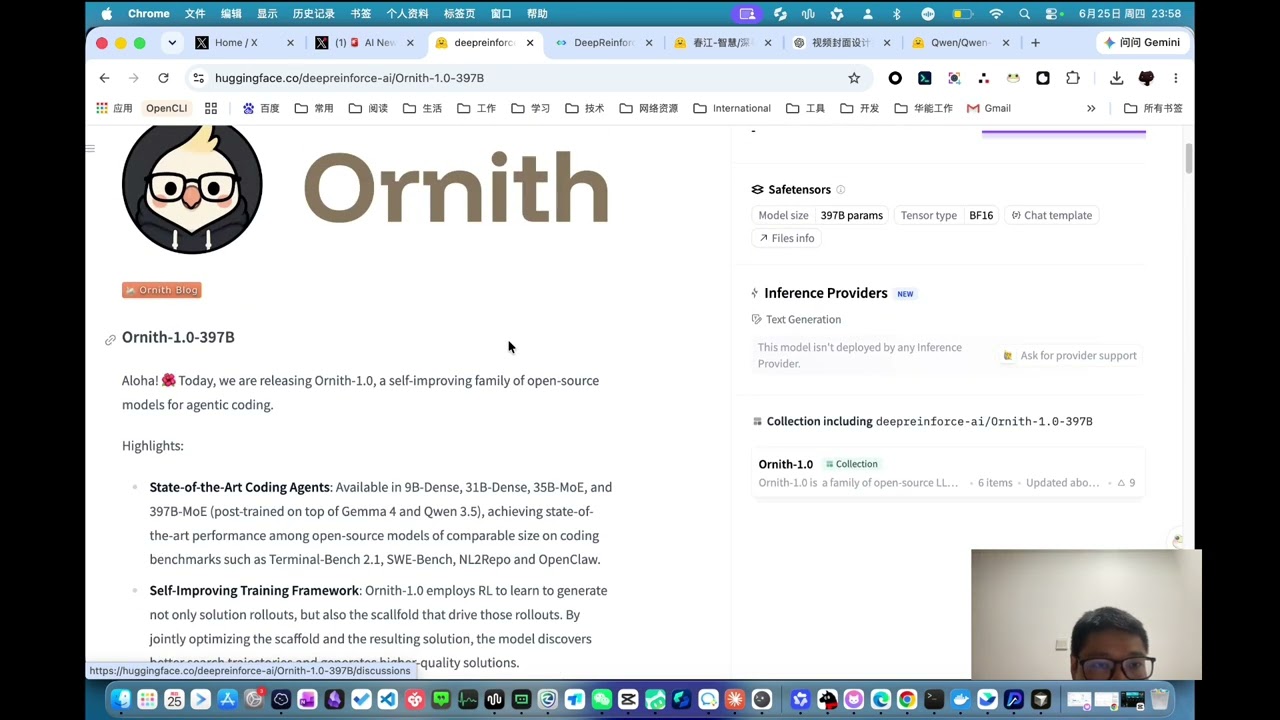Click the Chrome profile avatar icon
Viewport: 1280px width, 720px height.
[x=1147, y=78]
